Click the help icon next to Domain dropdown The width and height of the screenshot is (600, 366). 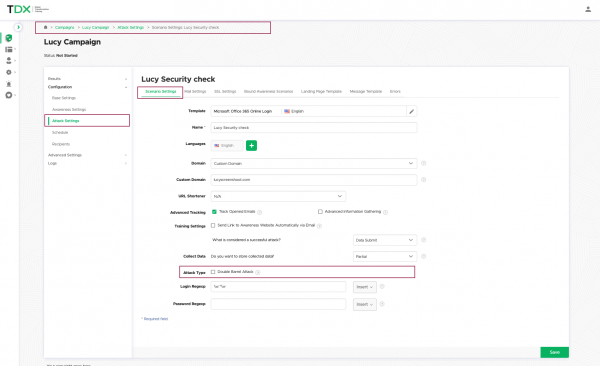tap(424, 163)
